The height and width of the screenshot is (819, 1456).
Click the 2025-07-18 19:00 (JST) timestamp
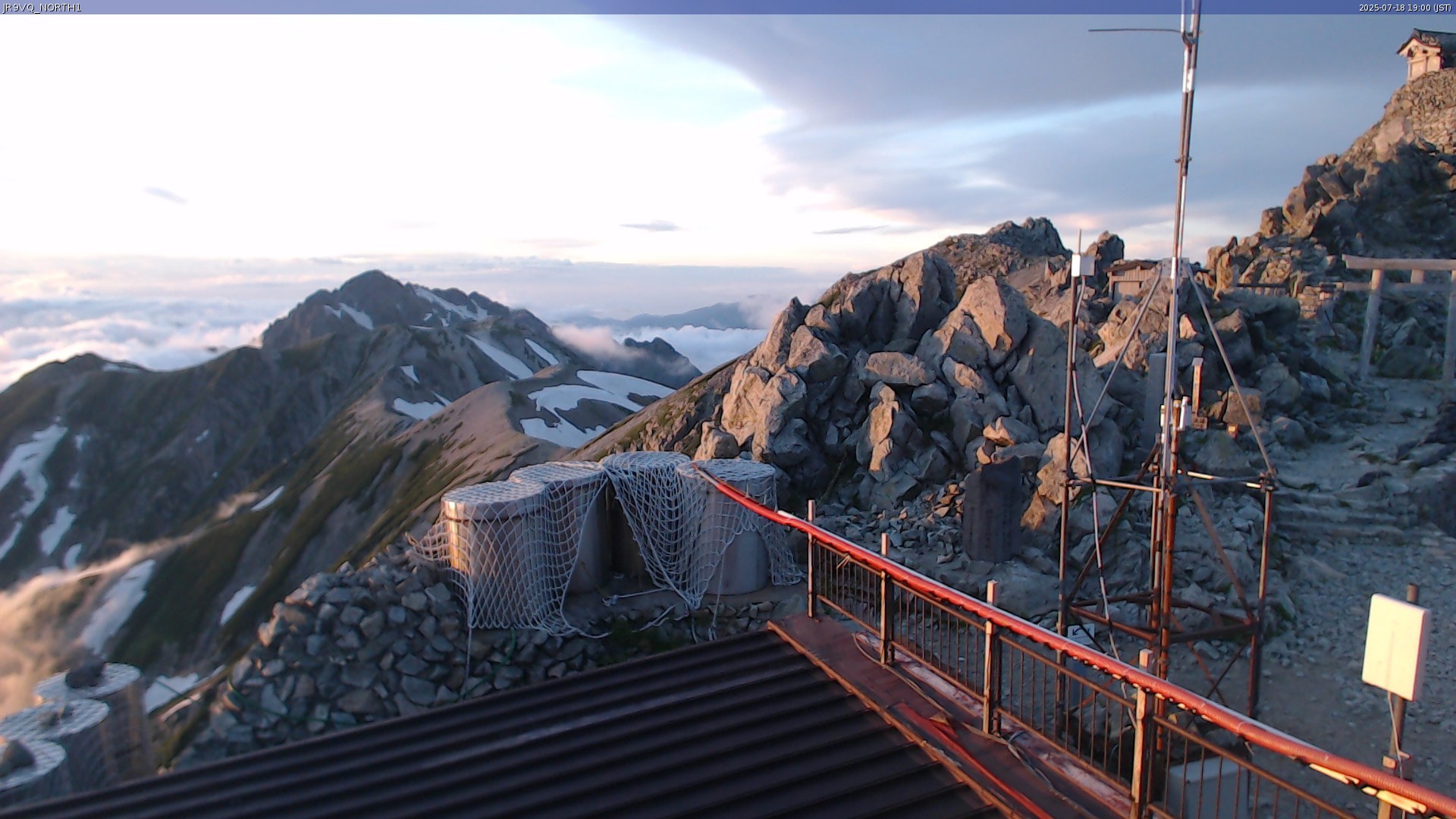pyautogui.click(x=1404, y=8)
